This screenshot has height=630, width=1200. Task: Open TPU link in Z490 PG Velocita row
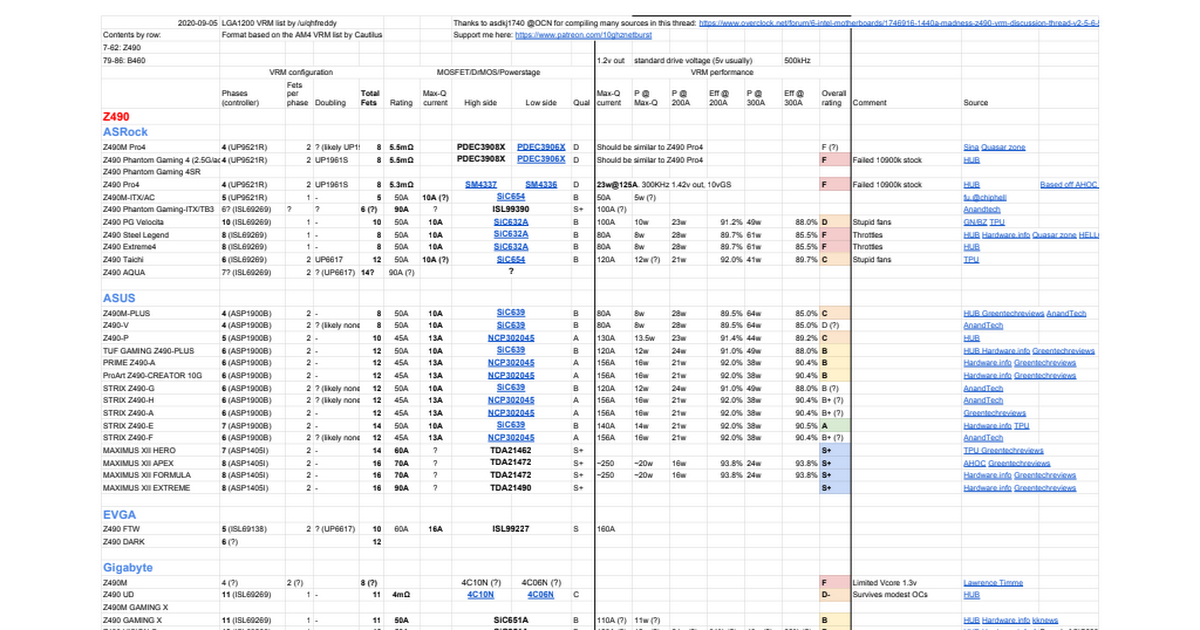tap(998, 222)
